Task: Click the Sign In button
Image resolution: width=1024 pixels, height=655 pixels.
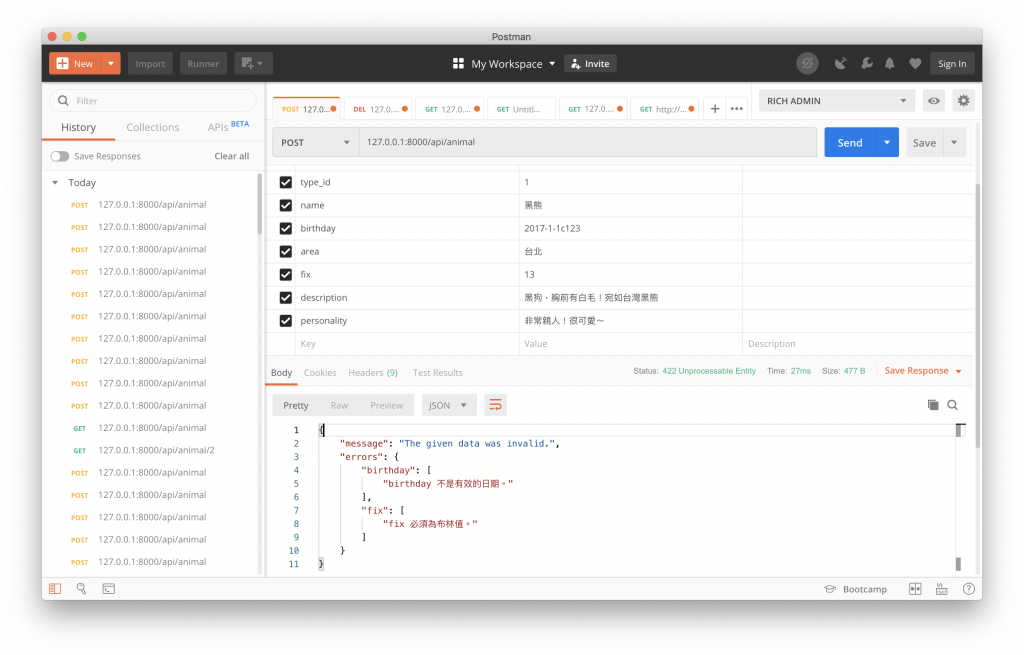Action: click(x=952, y=63)
